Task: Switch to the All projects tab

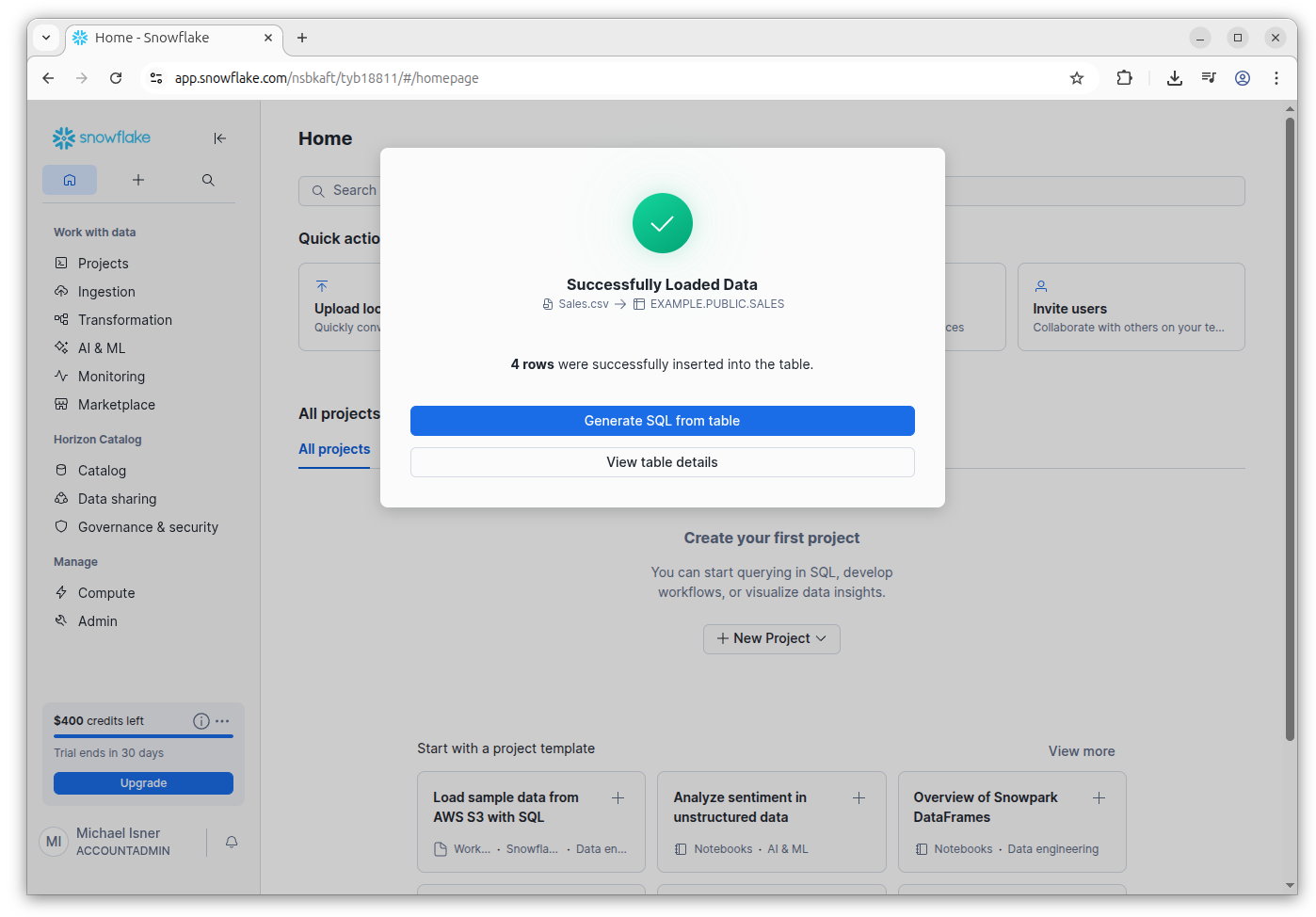Action: (x=334, y=449)
